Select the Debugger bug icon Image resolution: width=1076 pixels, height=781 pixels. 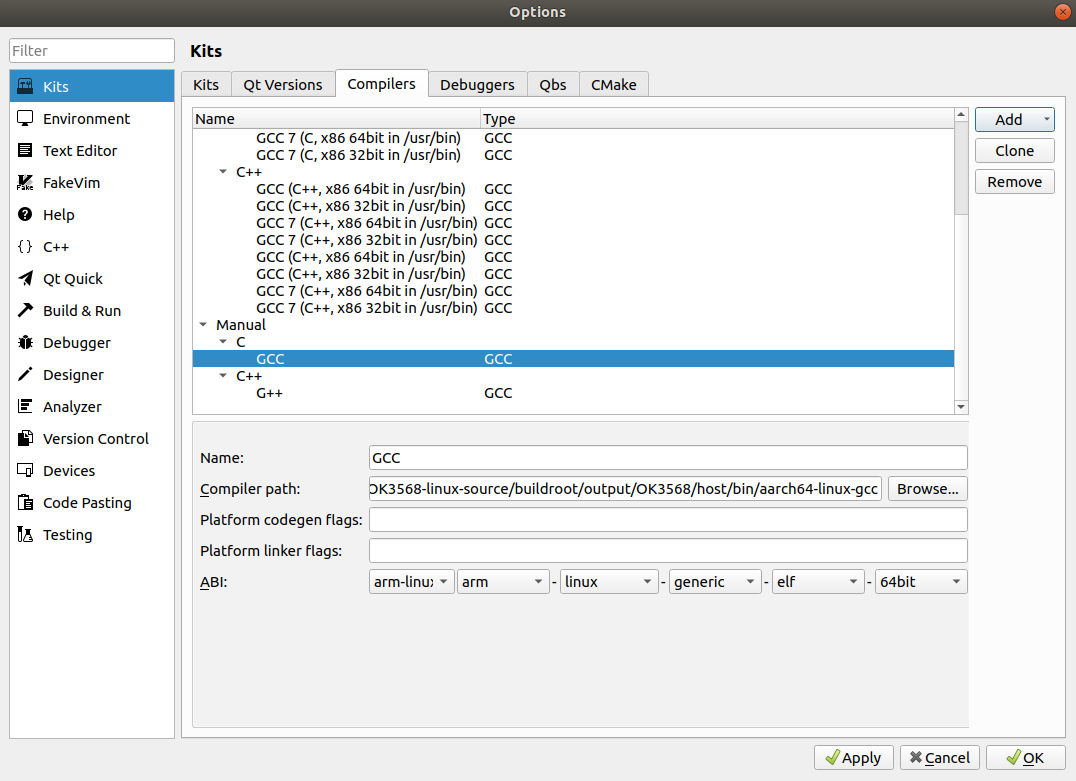click(26, 343)
